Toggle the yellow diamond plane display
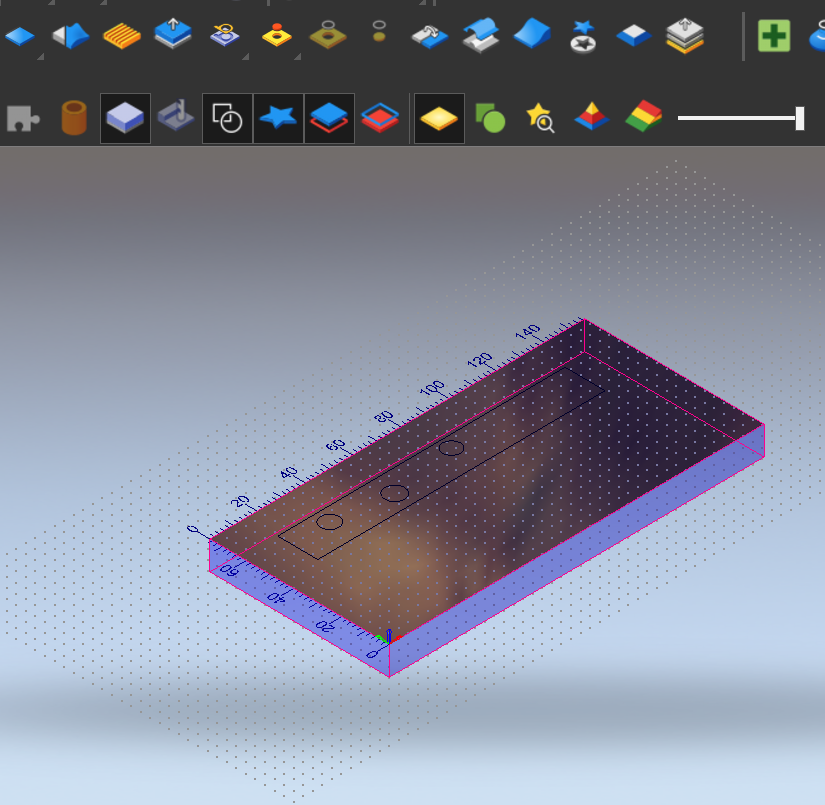Viewport: 825px width, 805px height. 439,118
